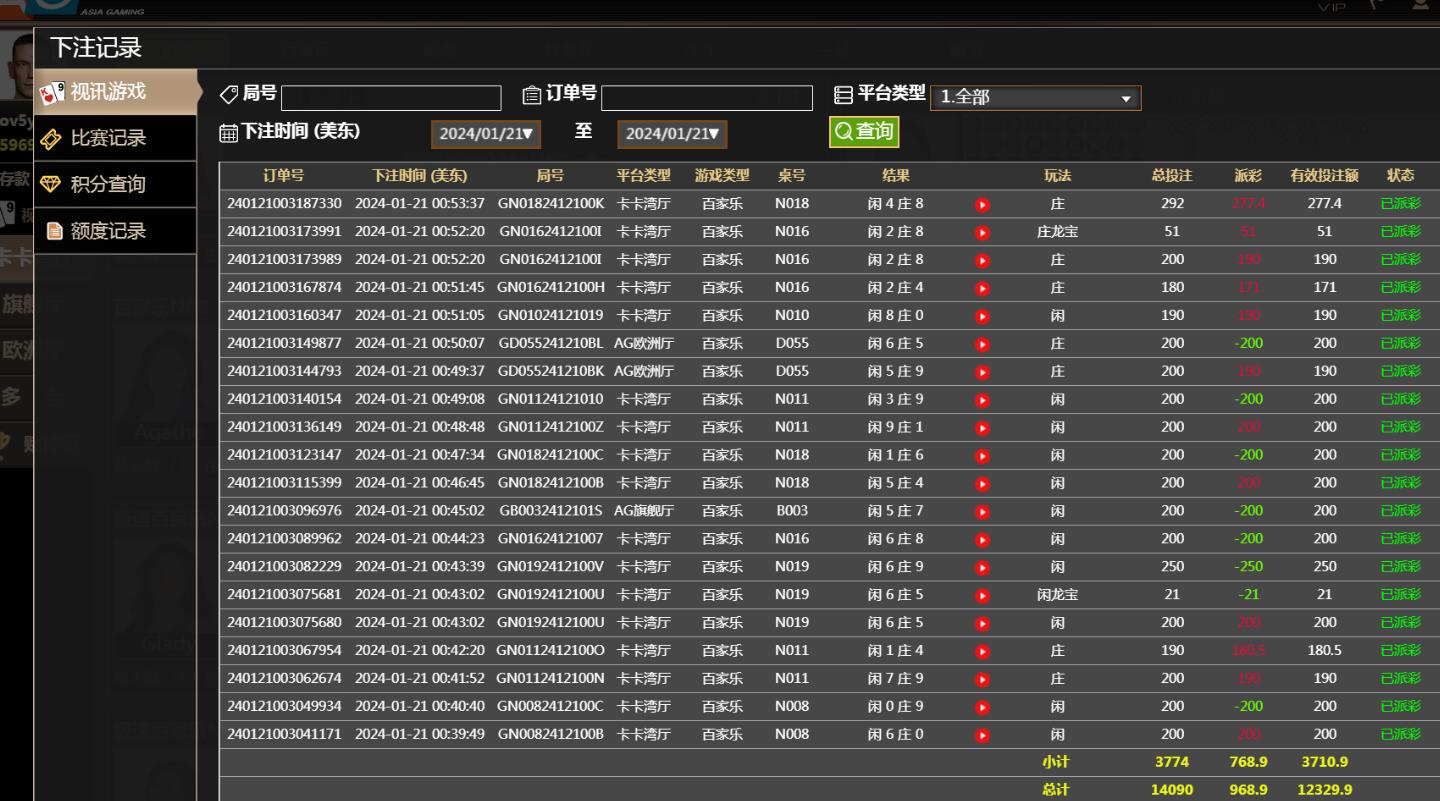Click 小计 total bet 3774
The image size is (1440, 801).
click(1172, 762)
